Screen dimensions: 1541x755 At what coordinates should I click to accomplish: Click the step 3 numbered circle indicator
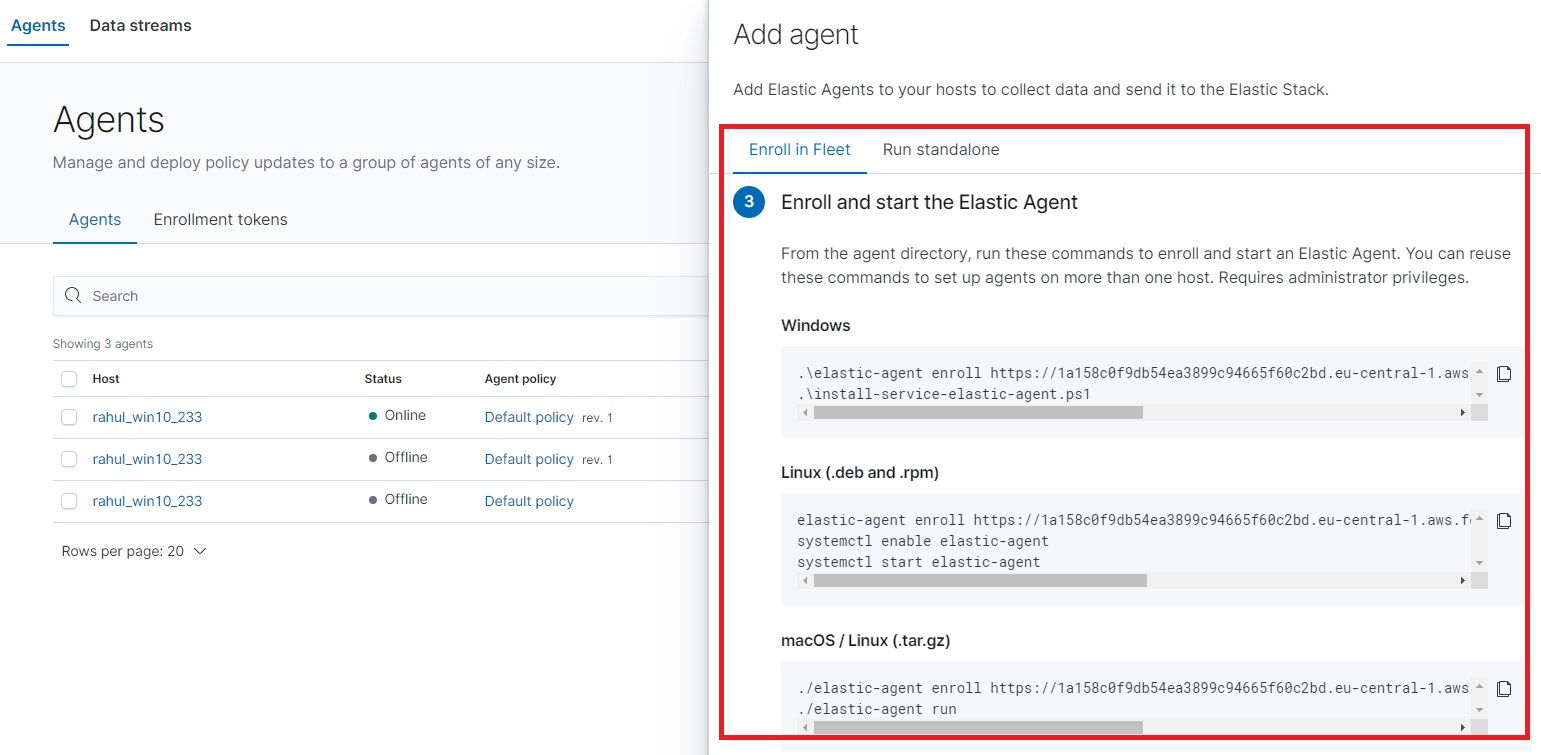749,201
